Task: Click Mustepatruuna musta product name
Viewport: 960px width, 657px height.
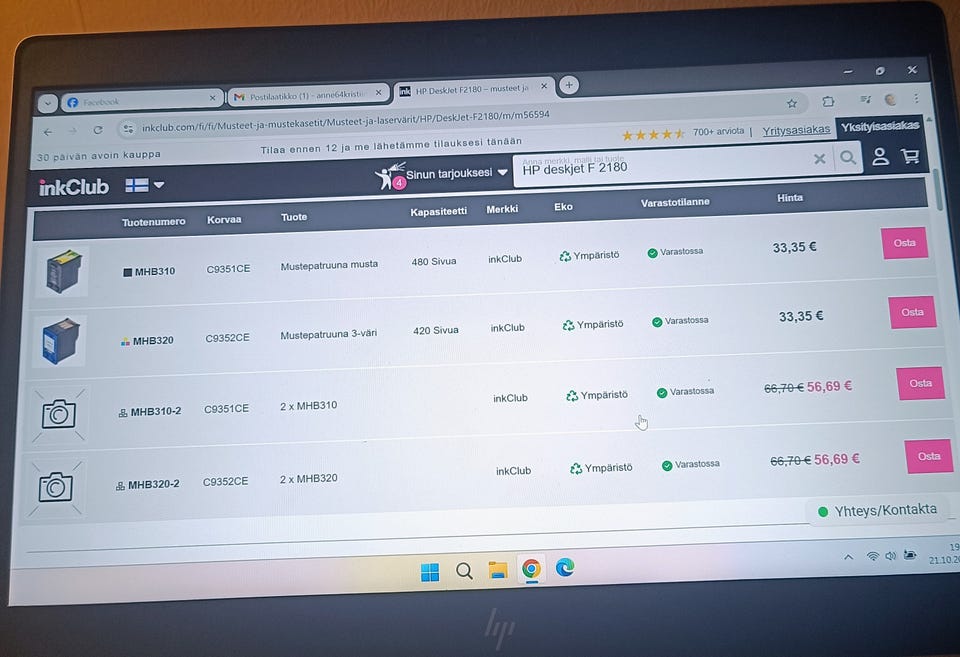Action: [x=329, y=265]
